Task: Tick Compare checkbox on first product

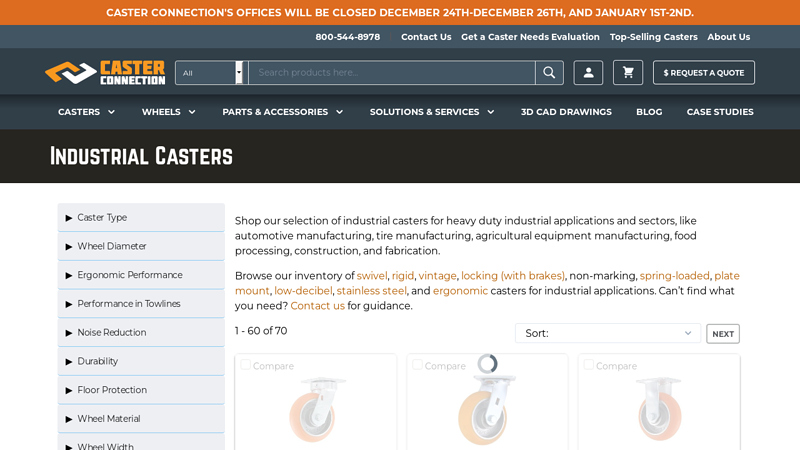Action: point(246,365)
